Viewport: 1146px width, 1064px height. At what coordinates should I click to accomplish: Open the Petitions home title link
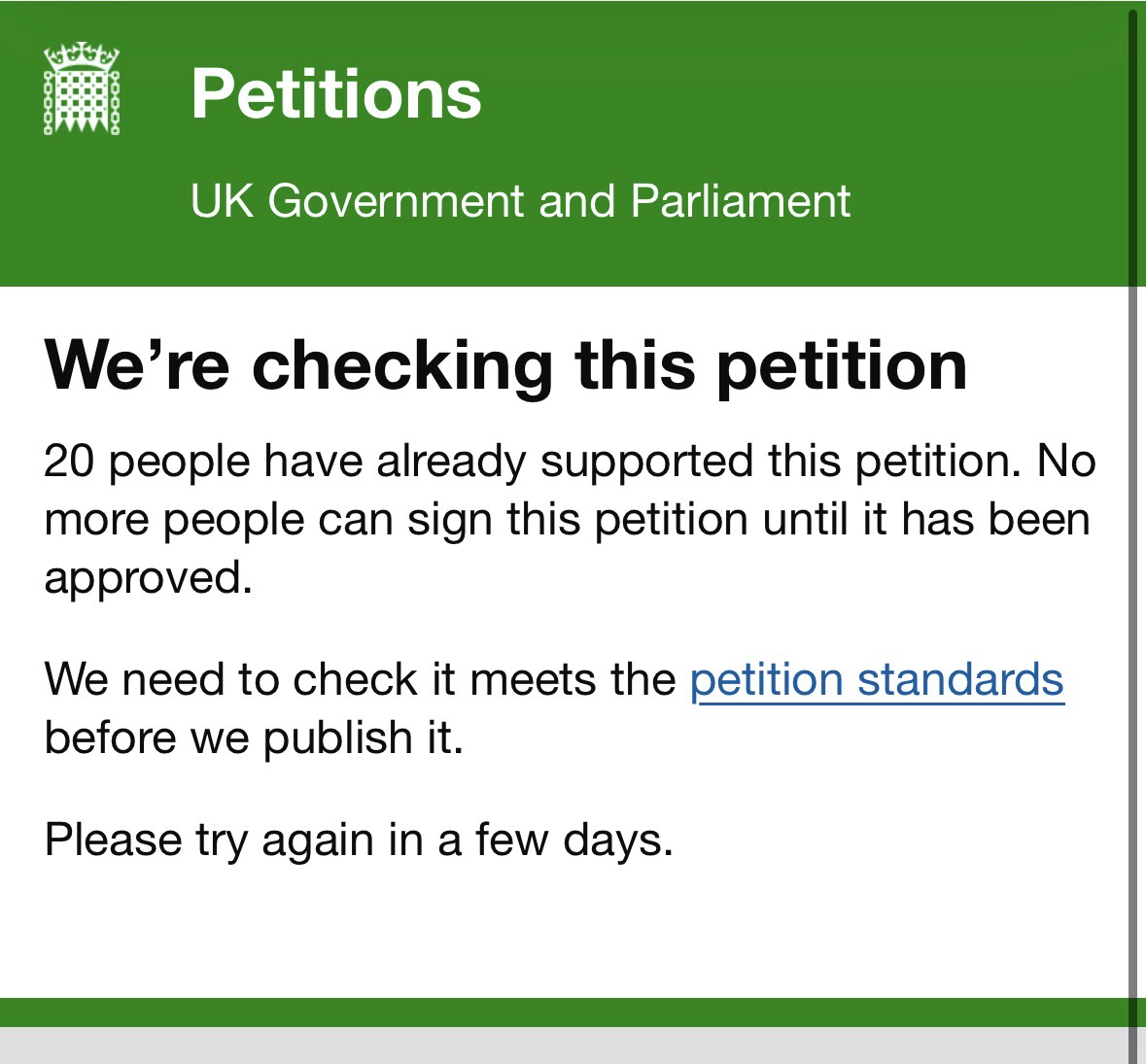[335, 93]
